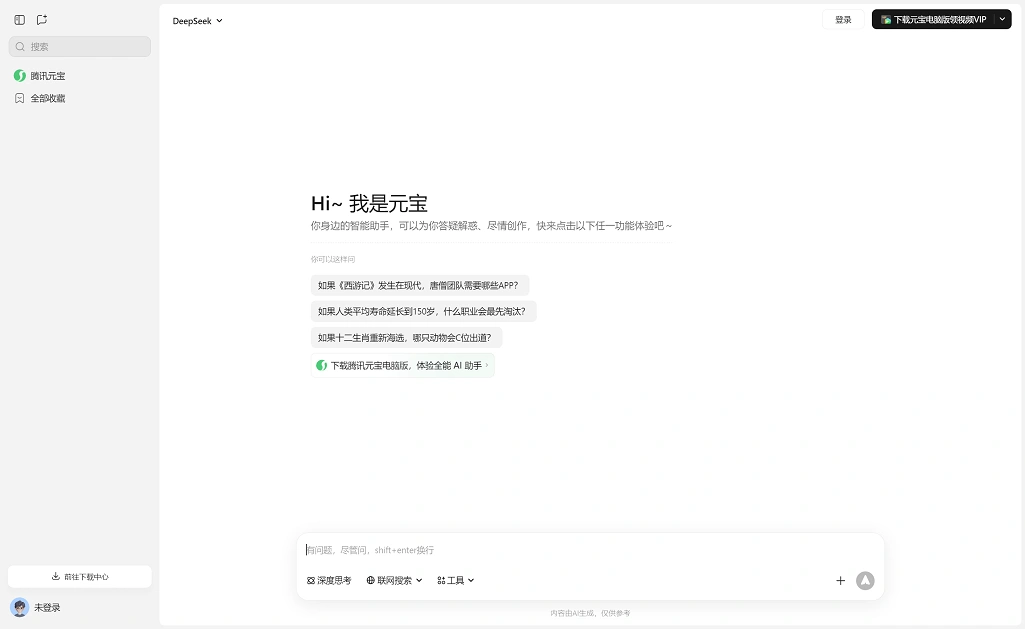1025x629 pixels.
Task: Toggle 联网搜索 web search option
Action: coord(394,580)
